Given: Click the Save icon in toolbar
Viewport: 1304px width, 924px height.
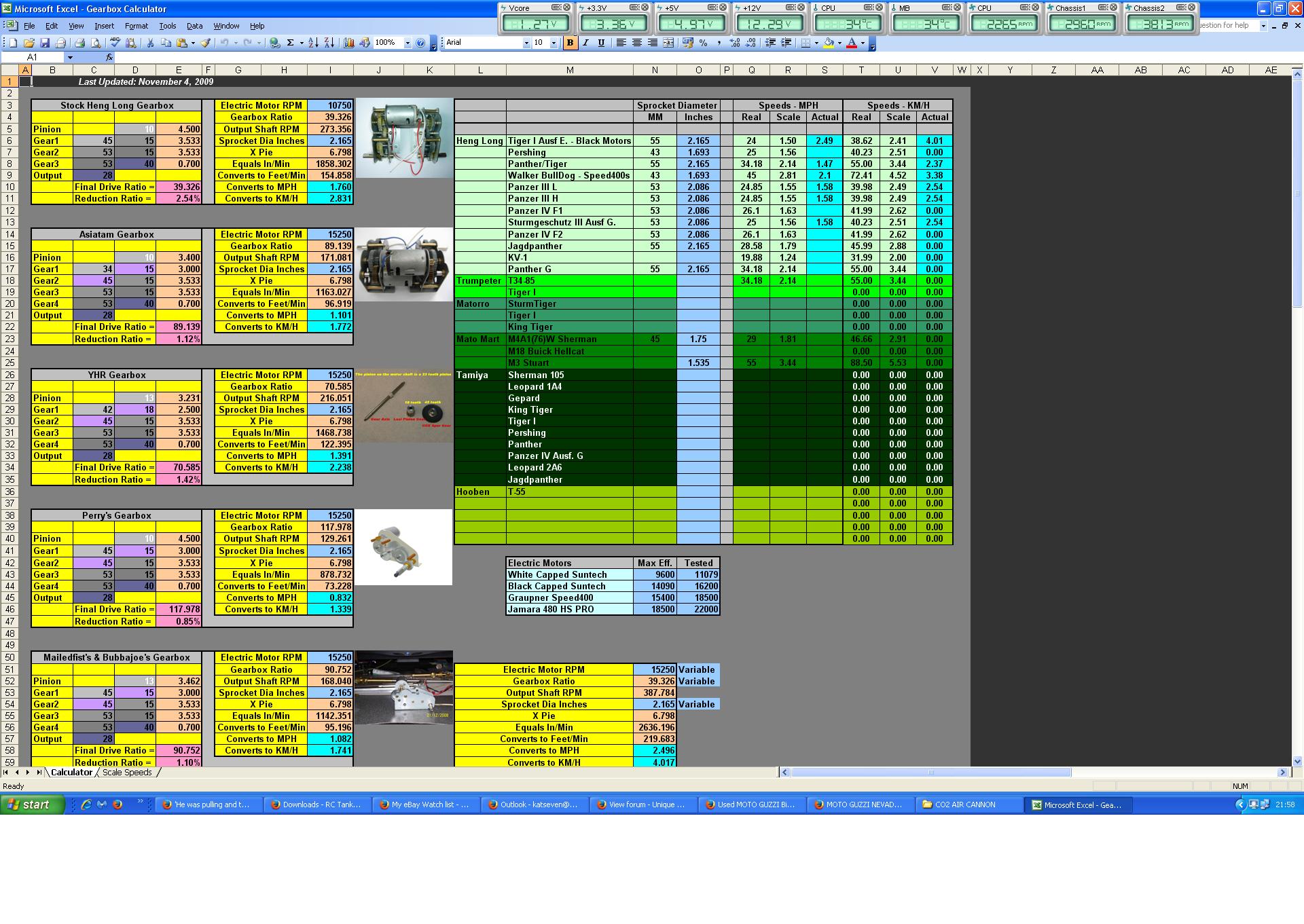Looking at the screenshot, I should click(45, 43).
